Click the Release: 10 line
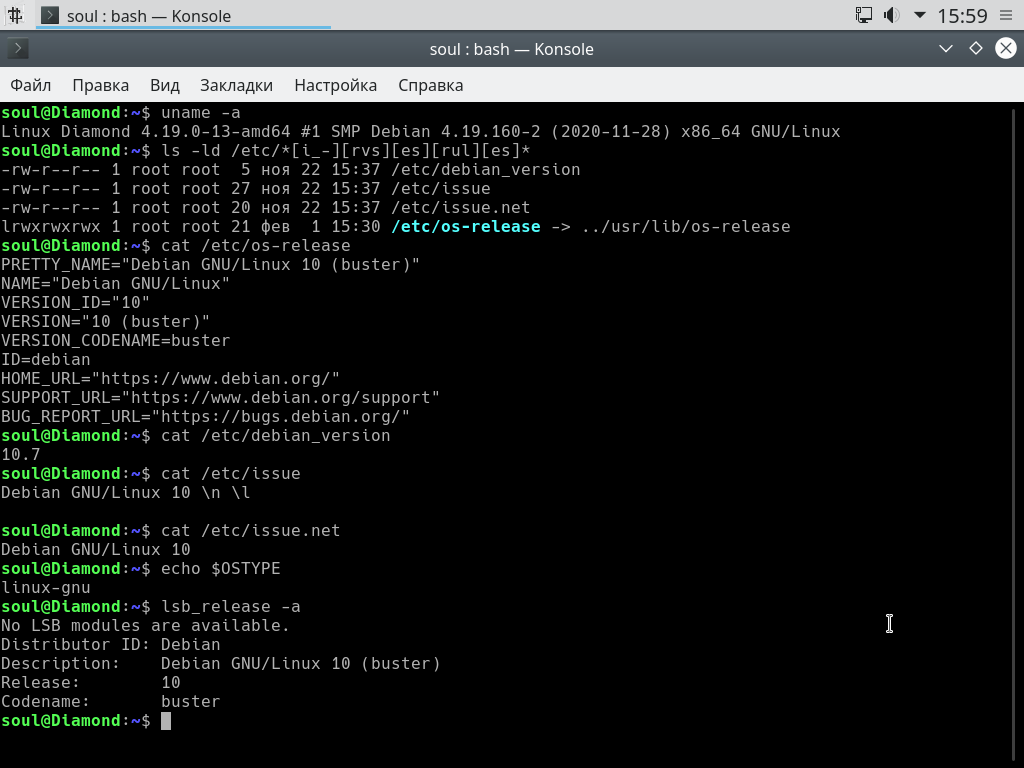 tap(91, 682)
